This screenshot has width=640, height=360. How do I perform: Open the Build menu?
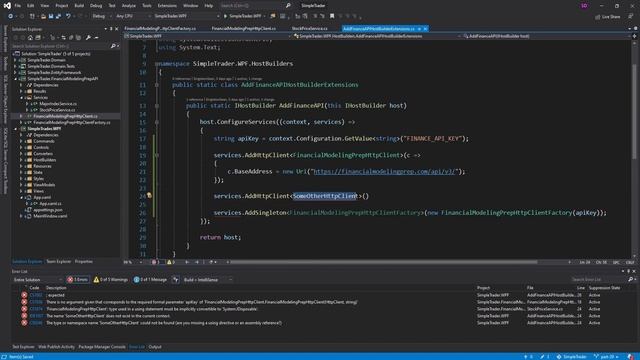pyautogui.click(x=79, y=6)
